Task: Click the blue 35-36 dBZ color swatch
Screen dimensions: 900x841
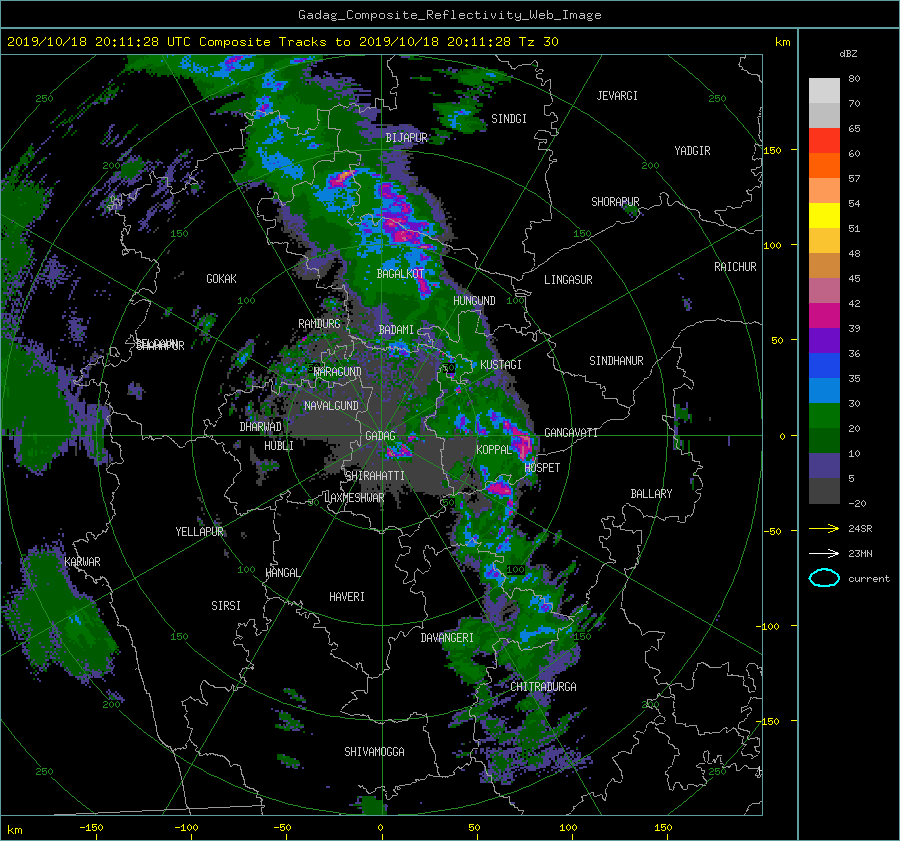Action: [824, 366]
